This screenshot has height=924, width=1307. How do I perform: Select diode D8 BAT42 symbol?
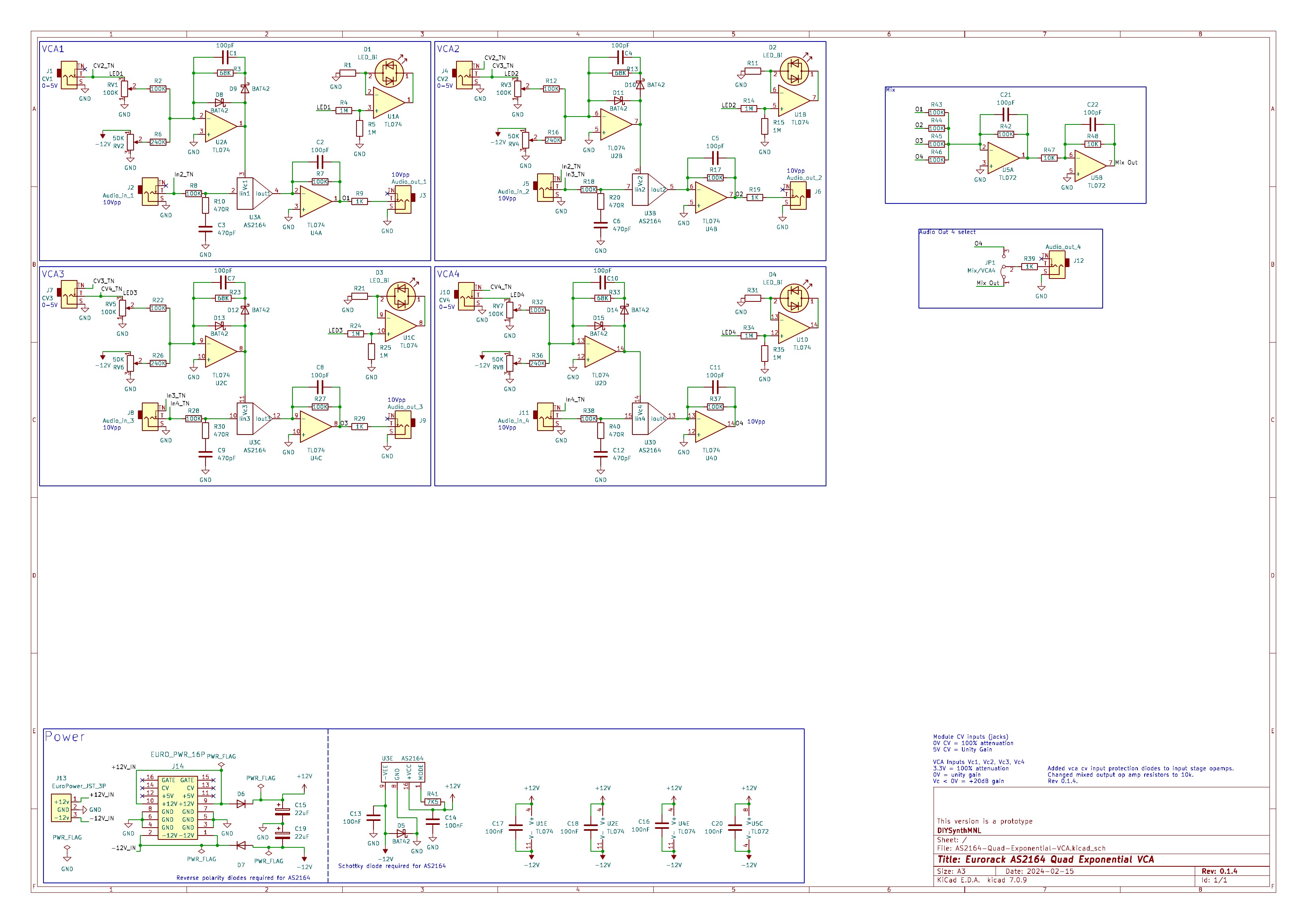click(x=220, y=102)
